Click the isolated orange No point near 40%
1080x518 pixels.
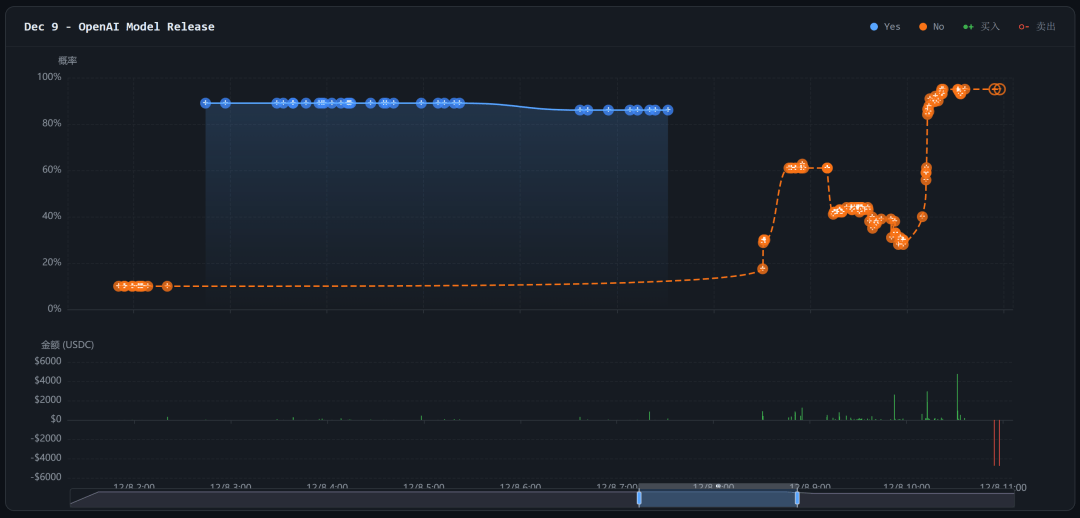922,216
